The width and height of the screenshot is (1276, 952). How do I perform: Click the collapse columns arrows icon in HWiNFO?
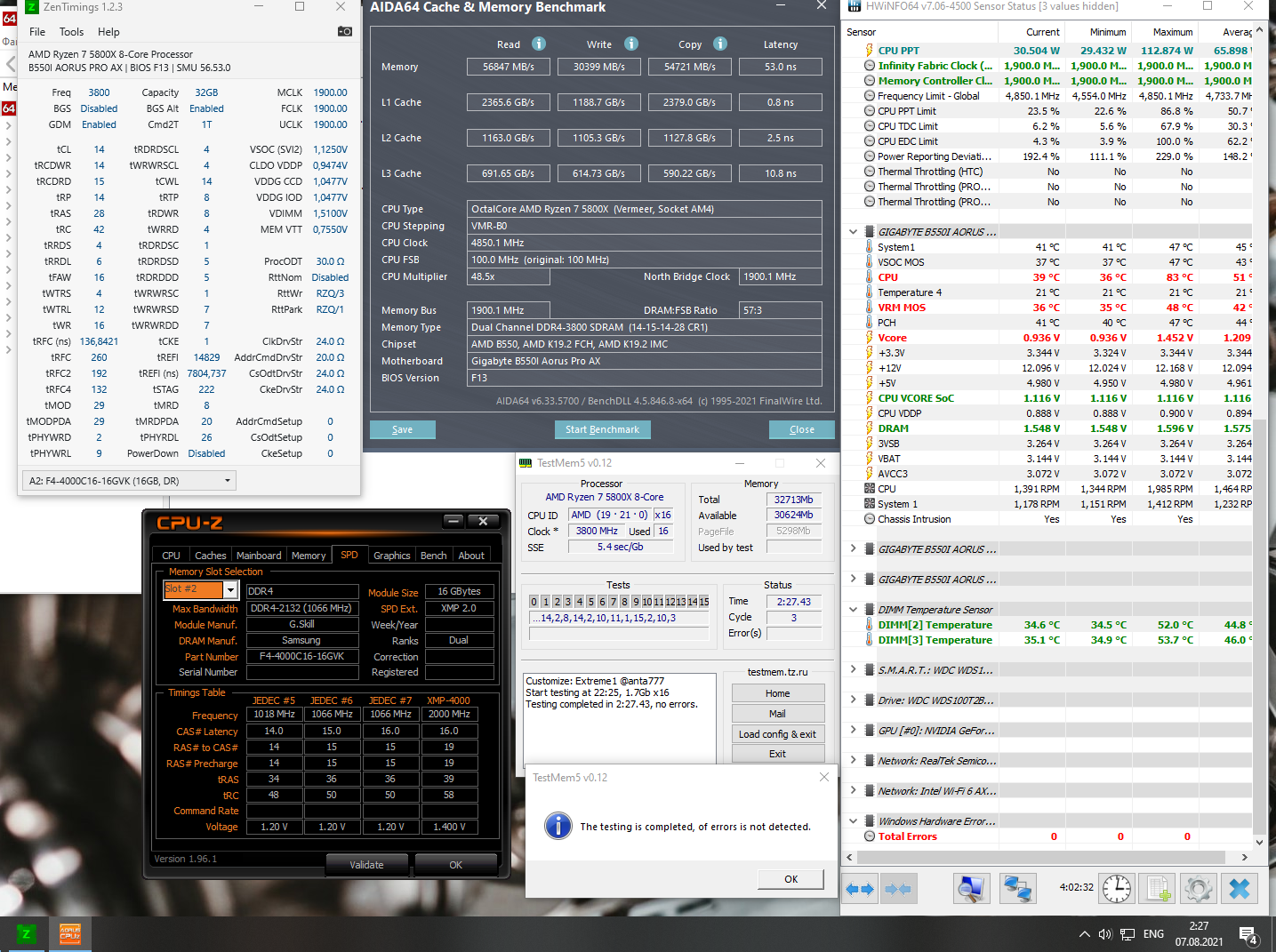coord(898,889)
